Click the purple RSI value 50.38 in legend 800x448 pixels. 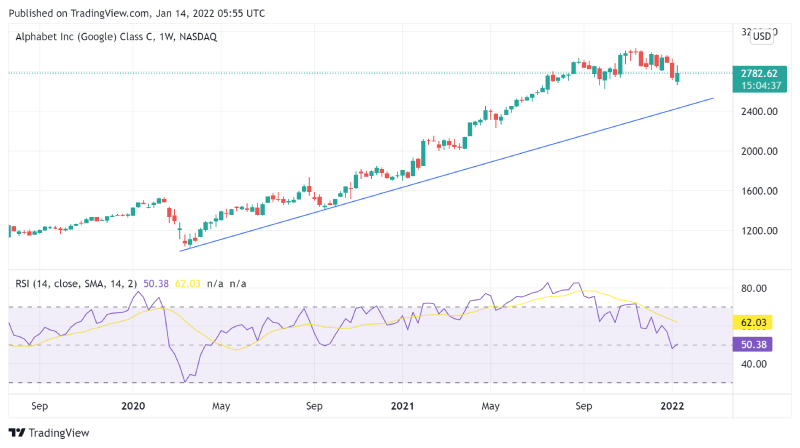coord(156,283)
